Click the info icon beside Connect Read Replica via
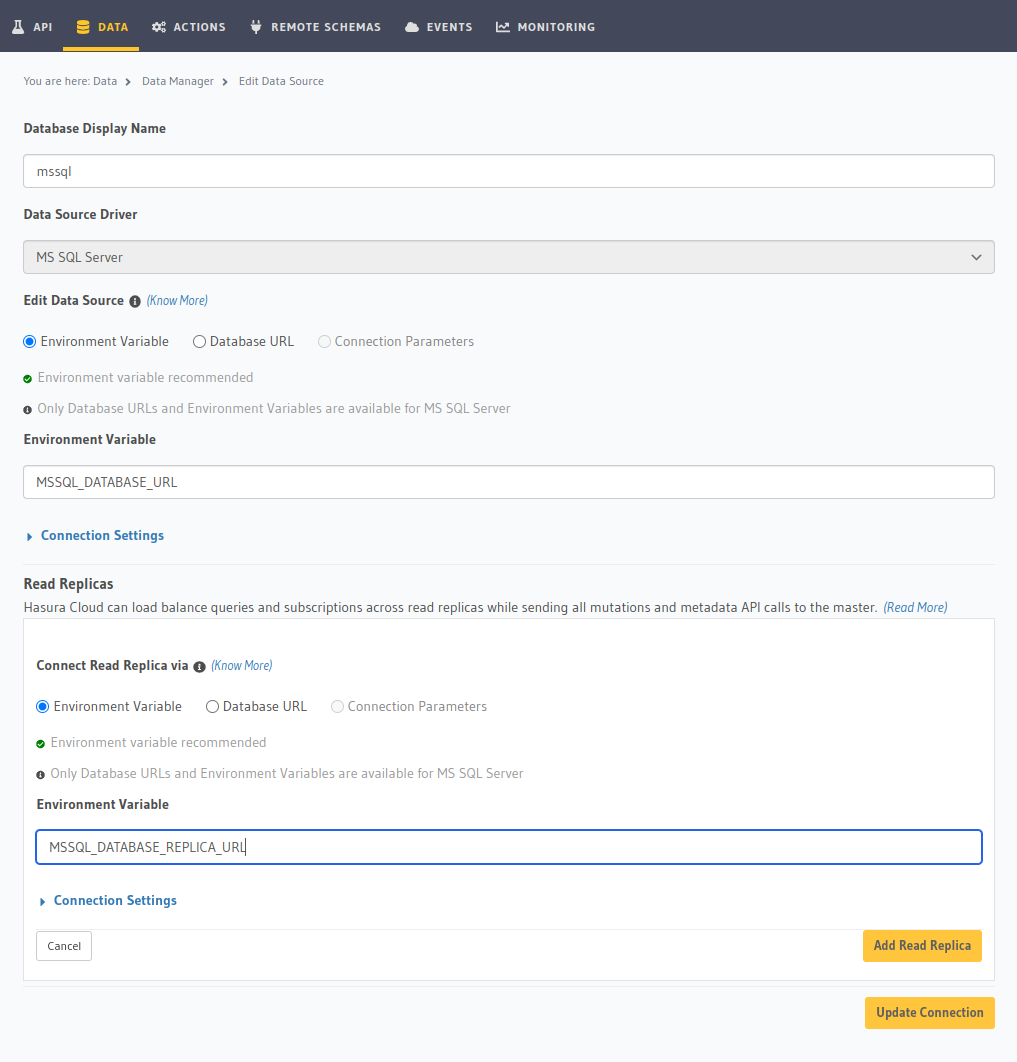 click(x=199, y=665)
